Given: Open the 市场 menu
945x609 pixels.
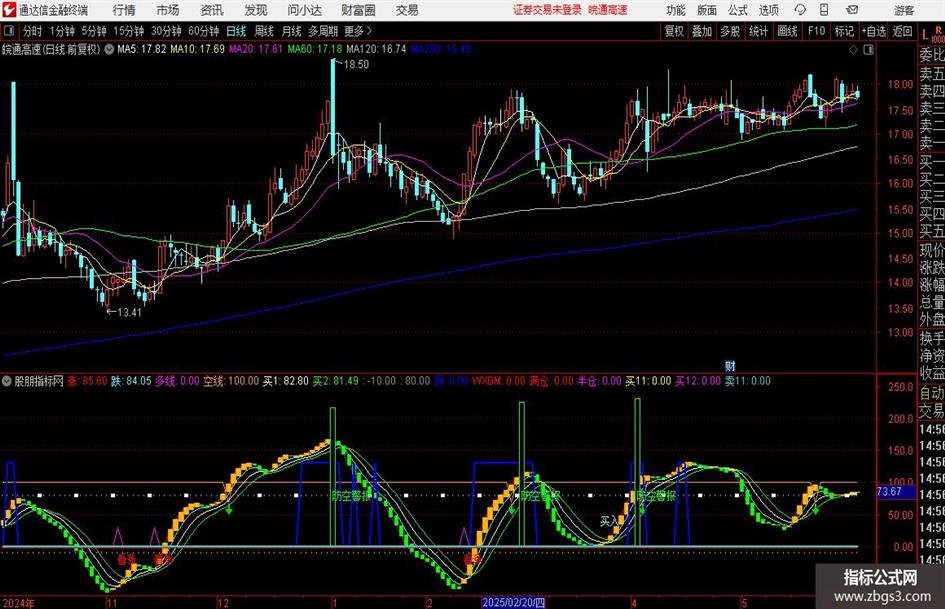Looking at the screenshot, I should tap(168, 10).
